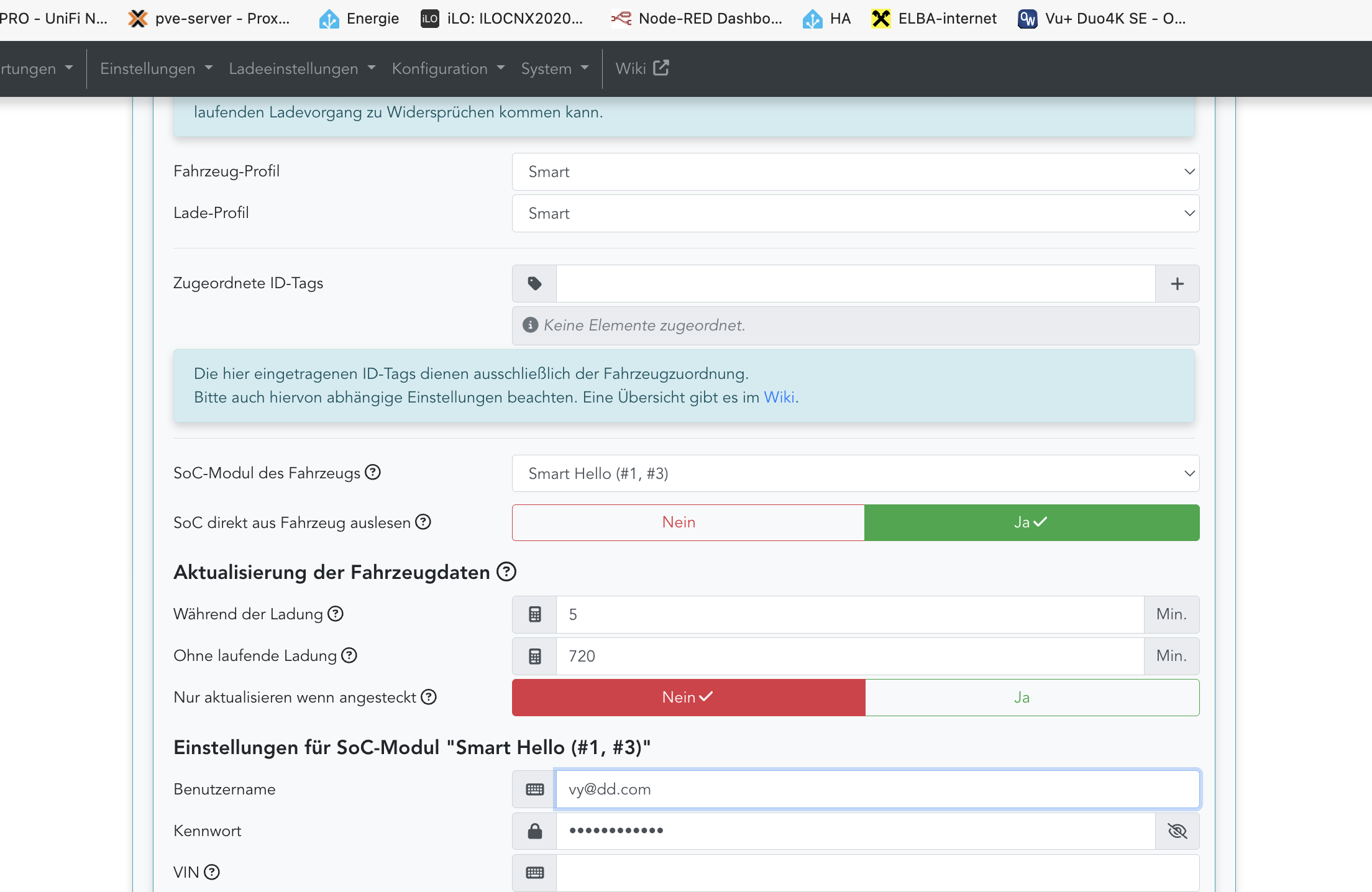Click help icon for Während der Ladung
Image resolution: width=1372 pixels, height=892 pixels.
coord(336,614)
